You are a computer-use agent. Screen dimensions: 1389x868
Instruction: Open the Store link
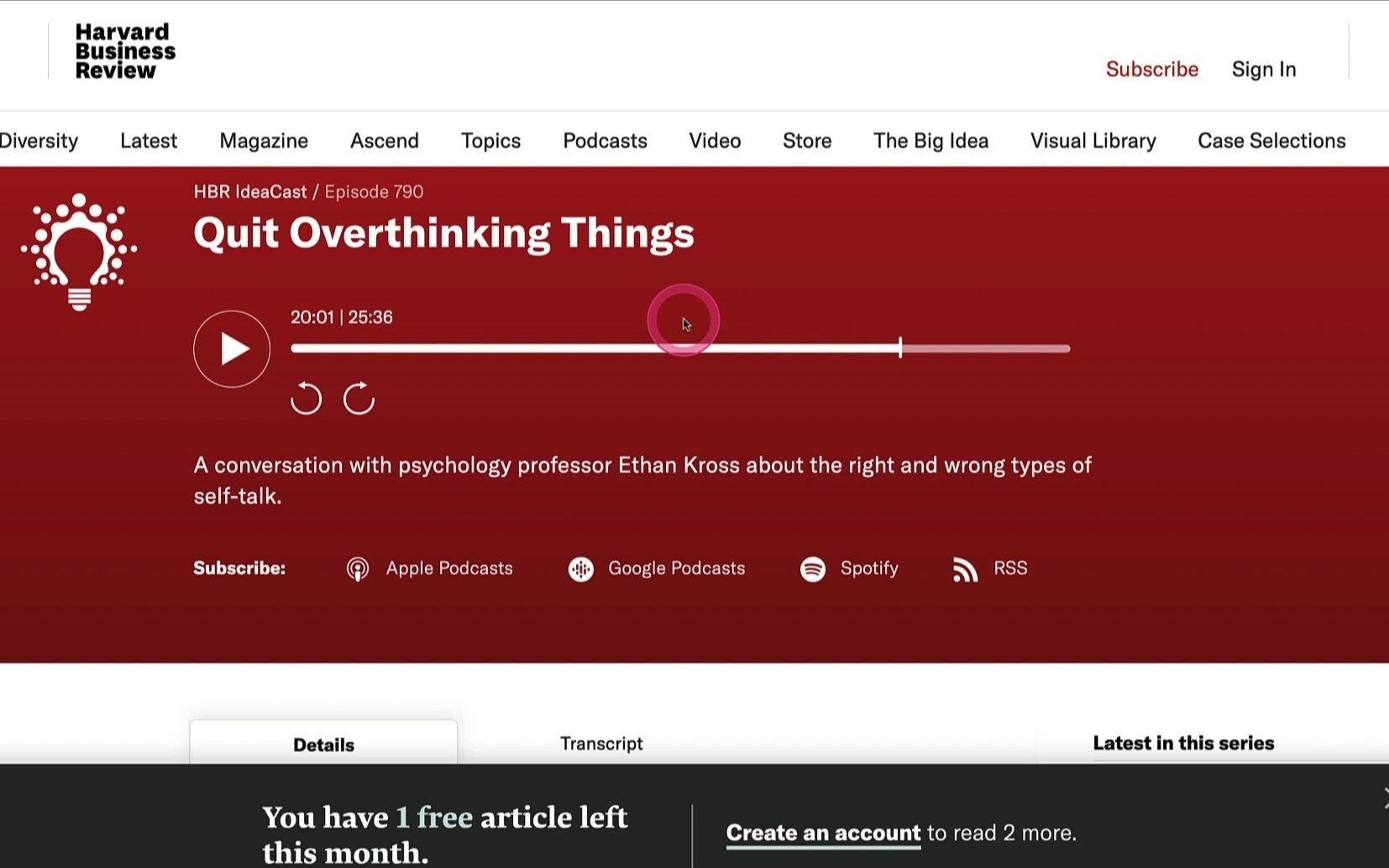(807, 140)
